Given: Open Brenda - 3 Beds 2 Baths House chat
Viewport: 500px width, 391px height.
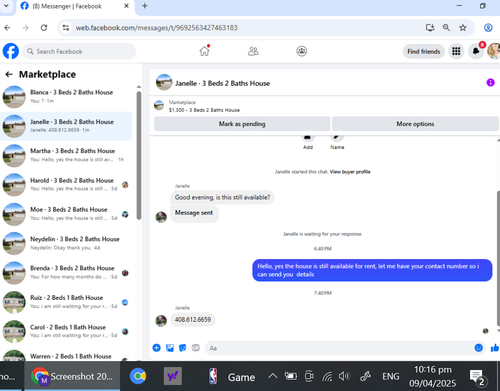Looking at the screenshot, I should point(67,273).
